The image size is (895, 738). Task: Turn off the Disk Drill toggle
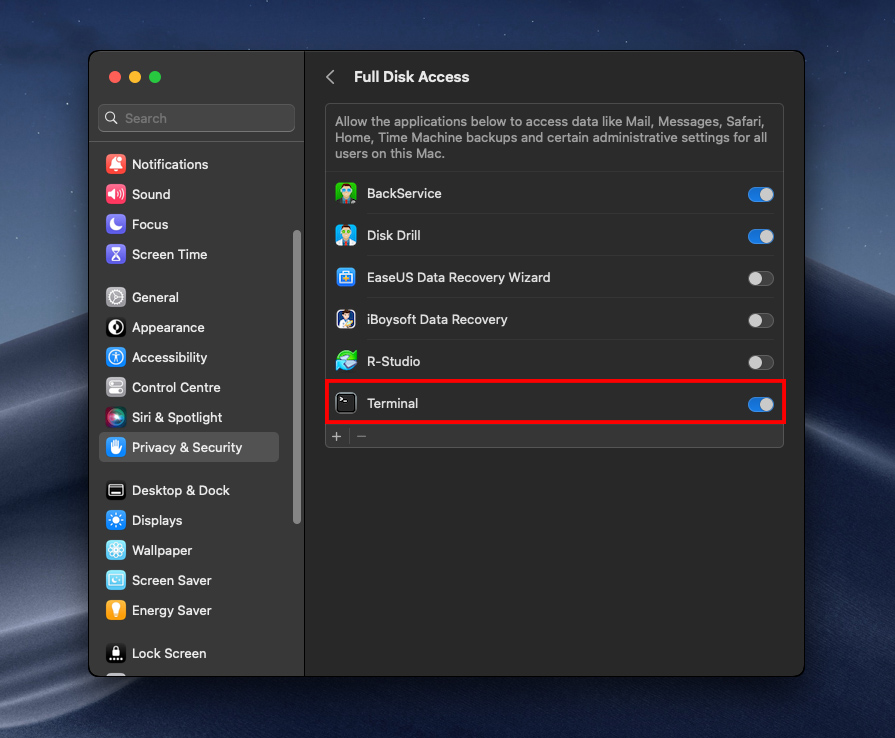pos(761,236)
